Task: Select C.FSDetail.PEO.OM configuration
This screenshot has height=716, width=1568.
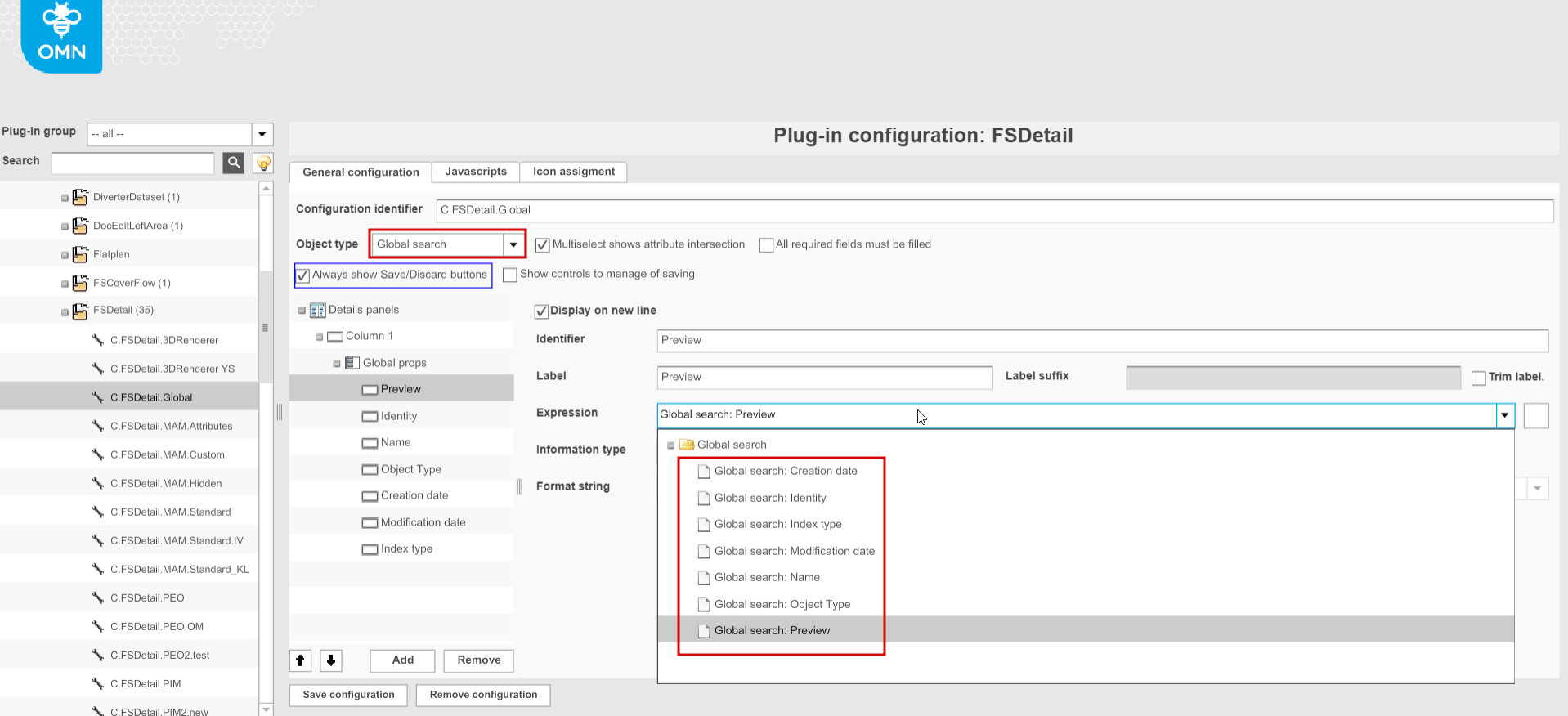Action: click(x=157, y=626)
